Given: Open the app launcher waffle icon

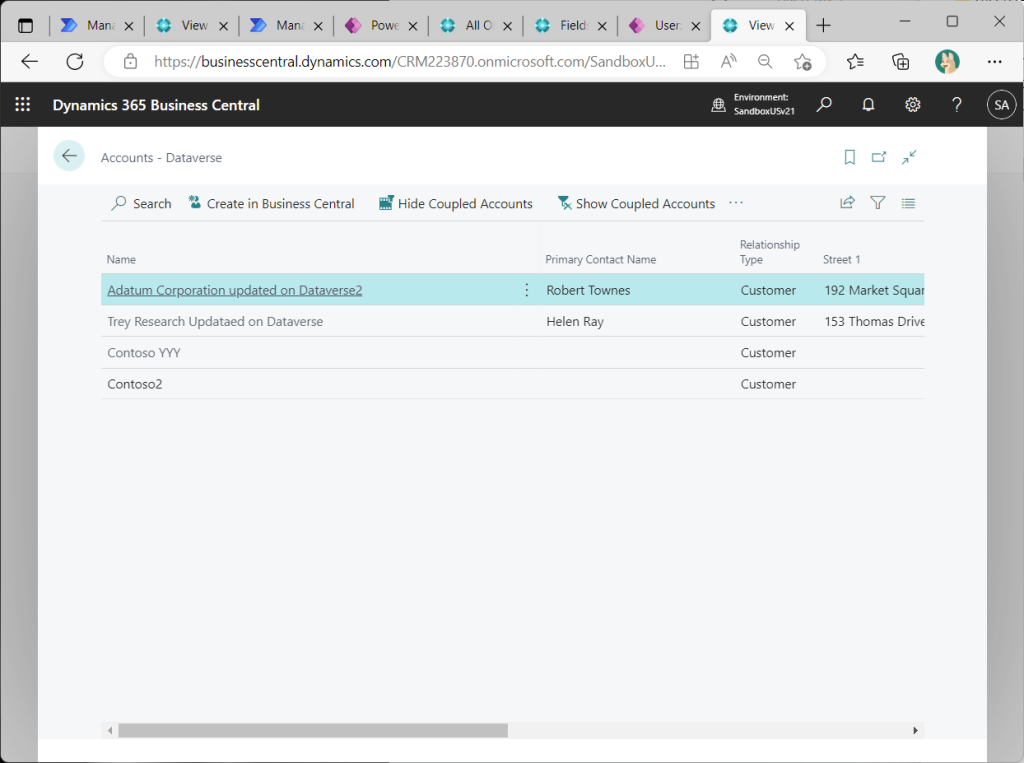Looking at the screenshot, I should pyautogui.click(x=22, y=105).
